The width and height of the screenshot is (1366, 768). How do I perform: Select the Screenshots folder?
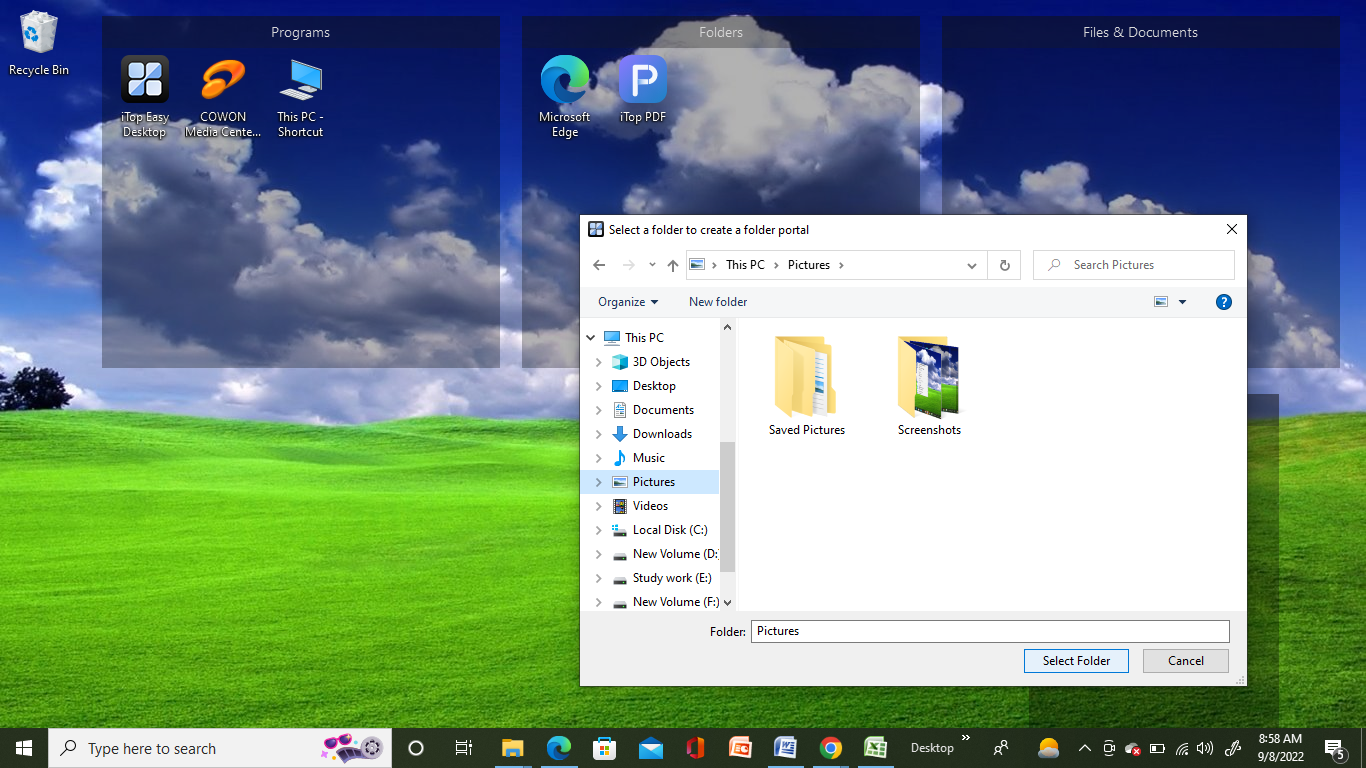[929, 387]
